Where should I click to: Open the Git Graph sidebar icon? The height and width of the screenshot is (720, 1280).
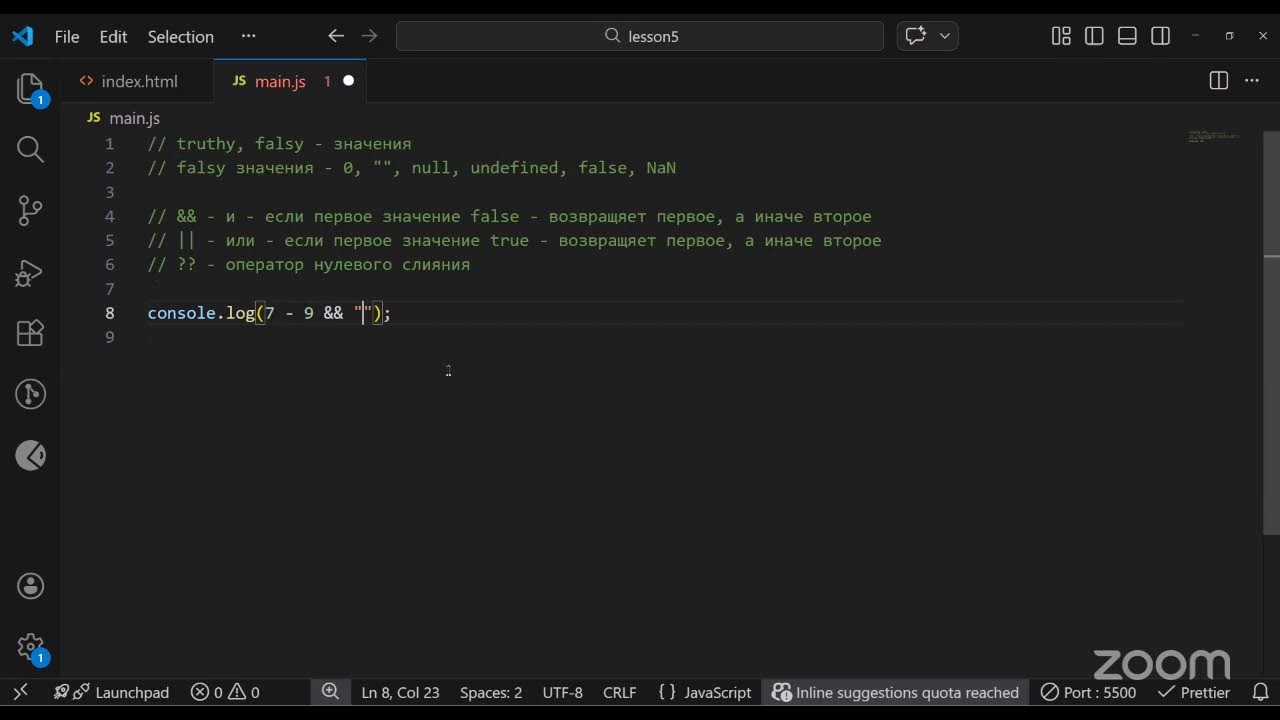coord(30,394)
